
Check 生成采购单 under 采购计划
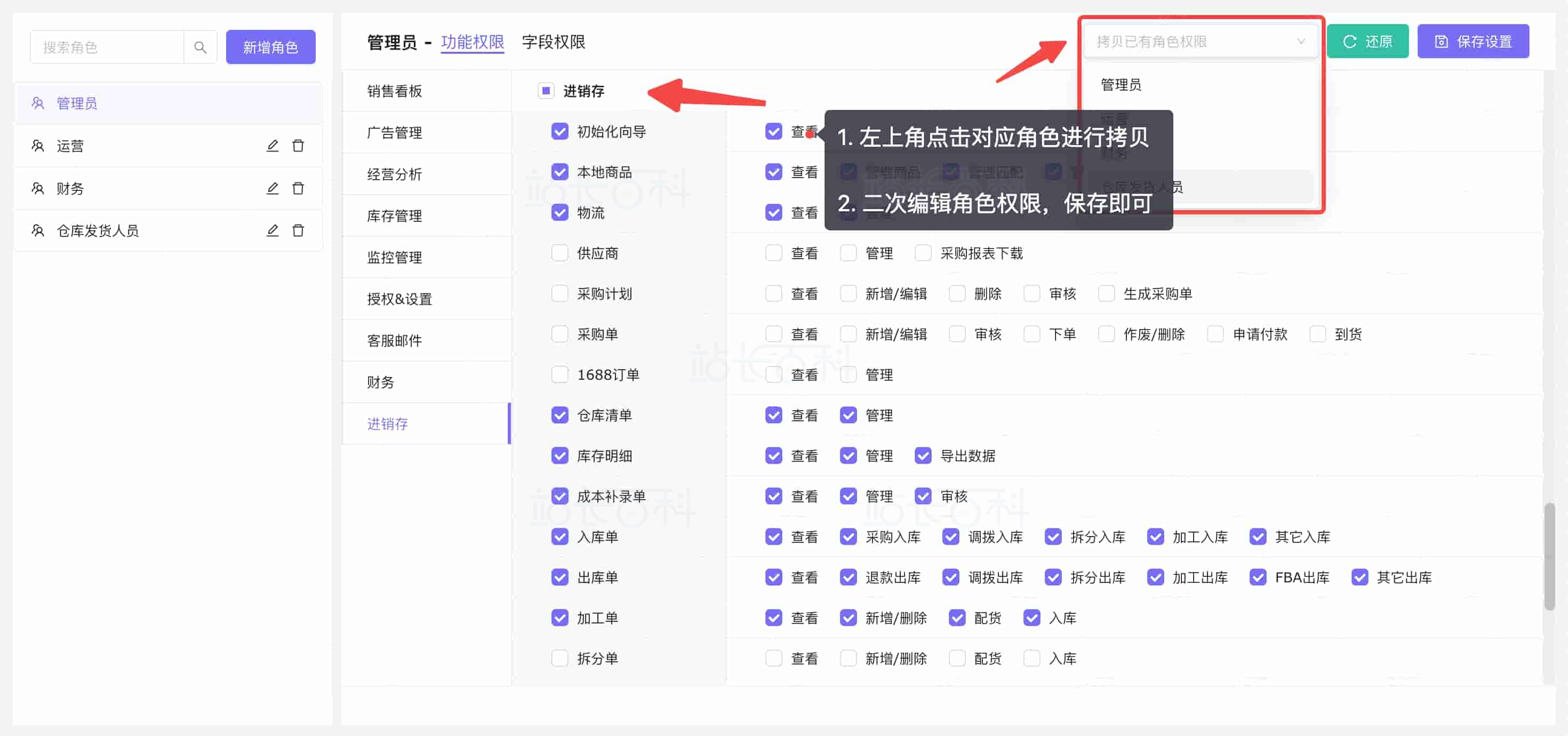(x=1106, y=293)
